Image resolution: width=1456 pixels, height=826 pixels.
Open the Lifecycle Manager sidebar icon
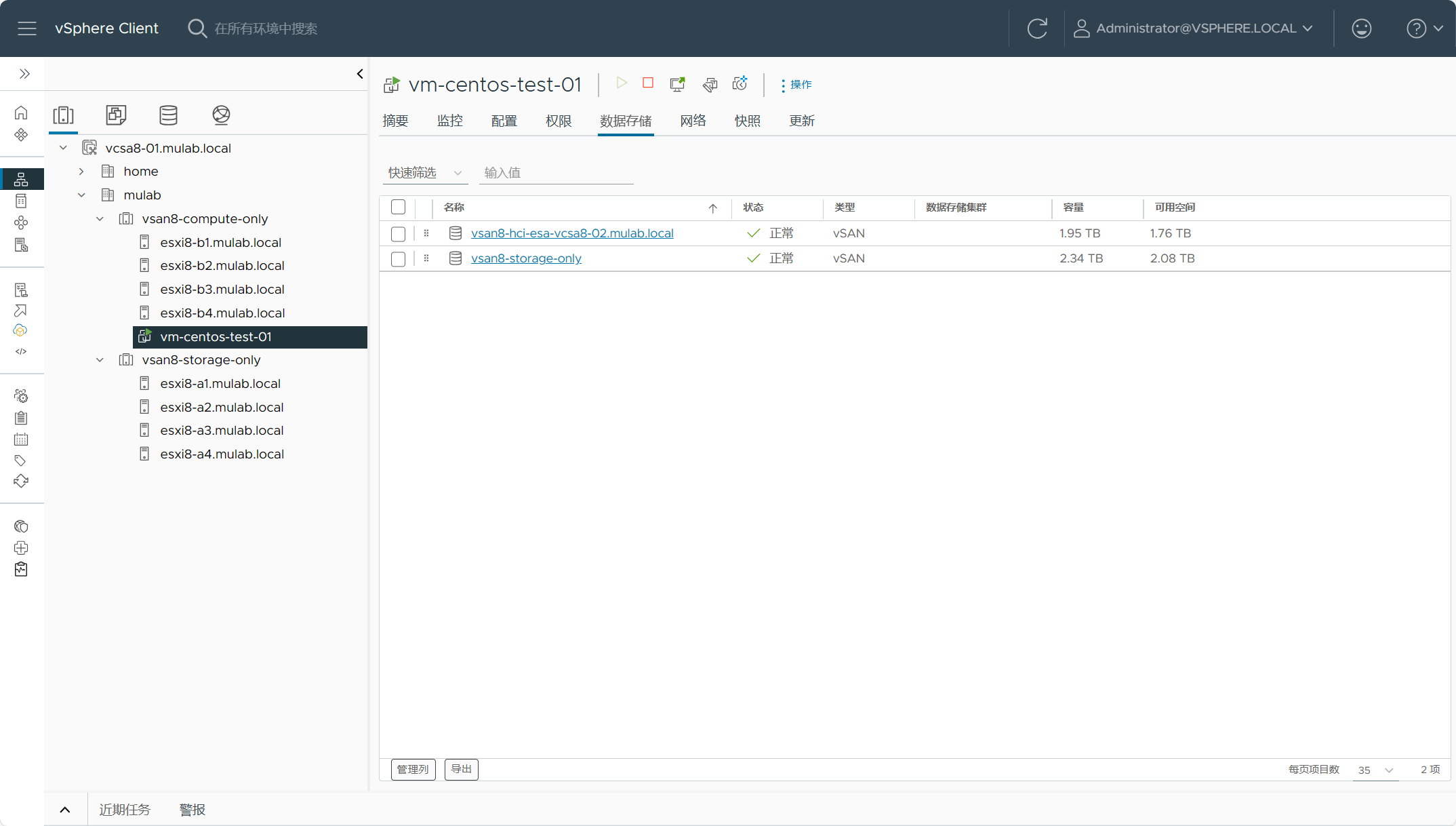pos(21,481)
